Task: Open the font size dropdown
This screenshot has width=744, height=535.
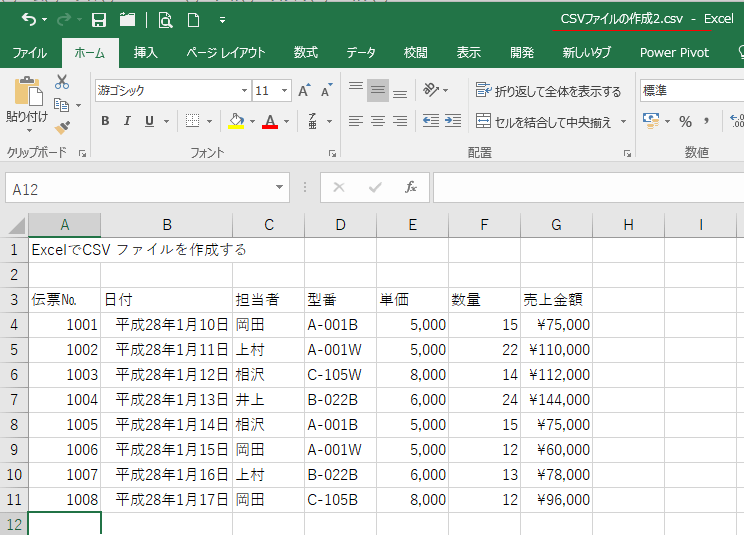Action: (284, 91)
